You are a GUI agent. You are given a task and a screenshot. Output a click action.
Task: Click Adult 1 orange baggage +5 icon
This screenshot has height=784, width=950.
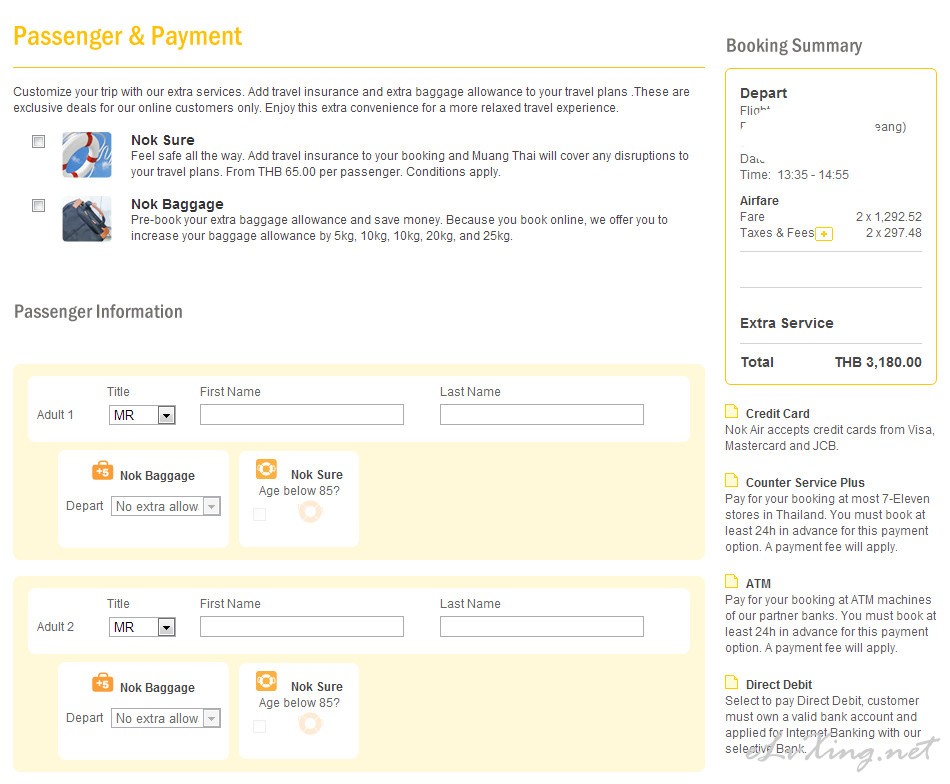tap(102, 471)
